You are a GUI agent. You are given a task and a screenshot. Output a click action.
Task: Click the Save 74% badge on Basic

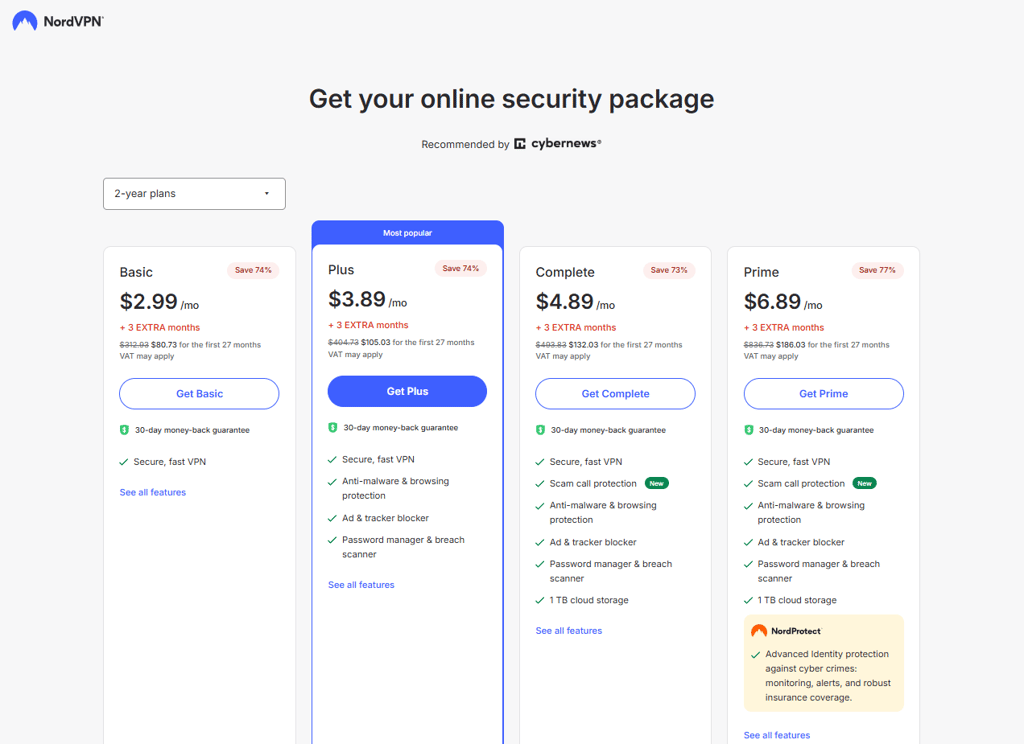(253, 270)
